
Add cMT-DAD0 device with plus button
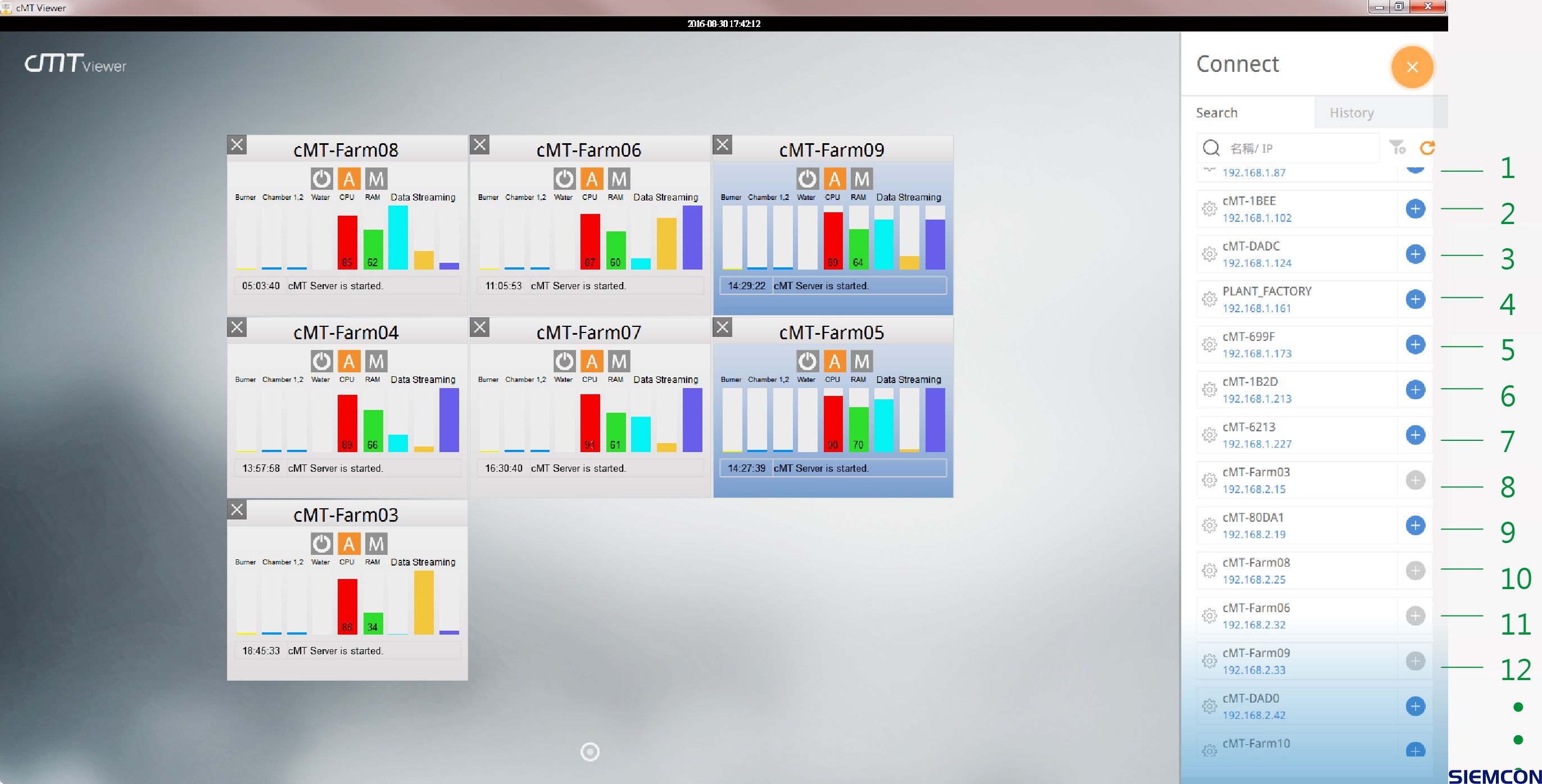(x=1414, y=706)
